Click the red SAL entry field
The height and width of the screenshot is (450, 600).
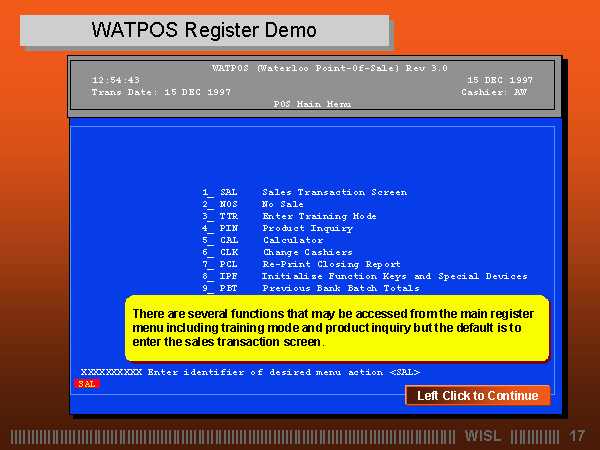(x=86, y=384)
